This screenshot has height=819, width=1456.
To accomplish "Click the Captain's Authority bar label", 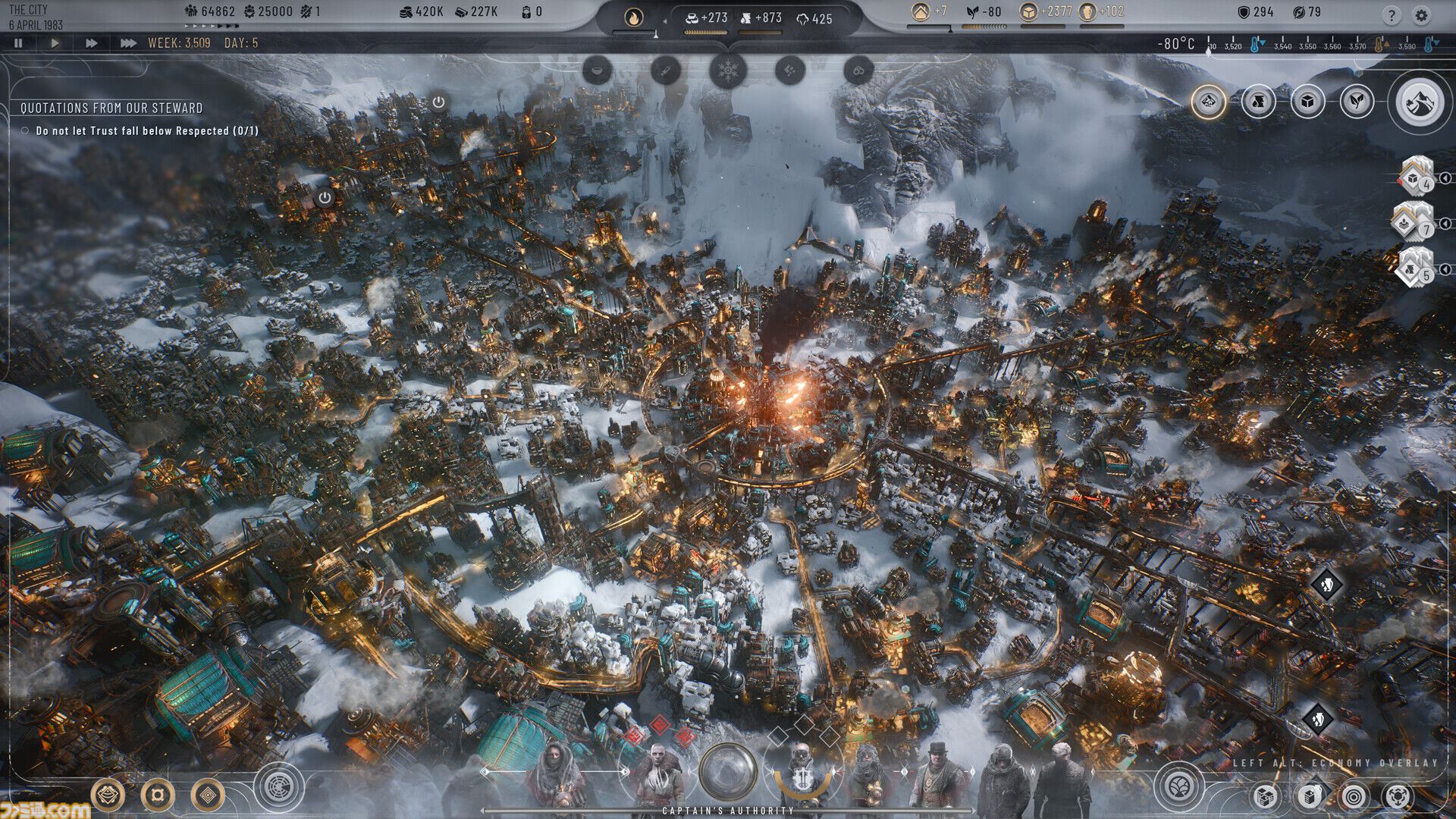I will click(728, 811).
